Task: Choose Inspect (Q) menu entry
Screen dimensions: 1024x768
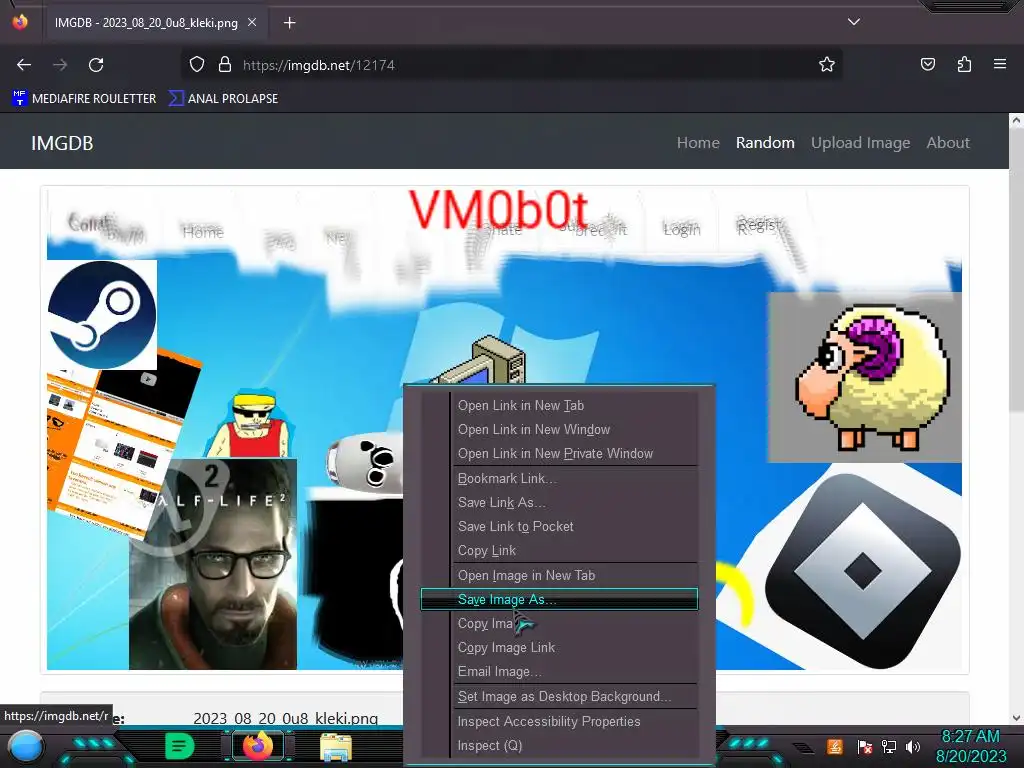Action: (559, 746)
